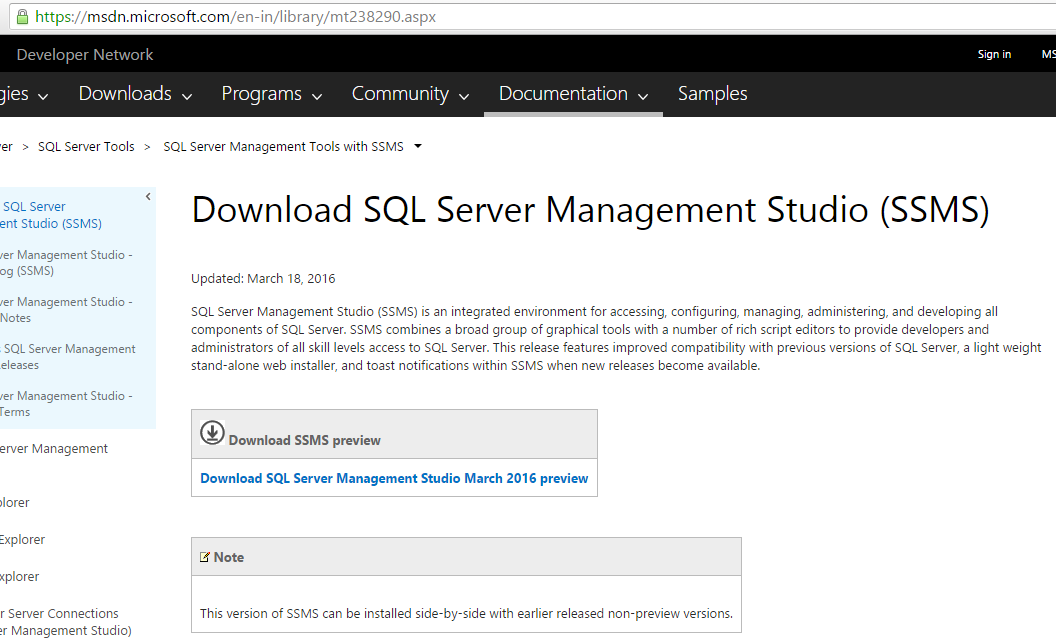Go to the Samples menu item
Image resolution: width=1056 pixels, height=641 pixels.
click(713, 94)
